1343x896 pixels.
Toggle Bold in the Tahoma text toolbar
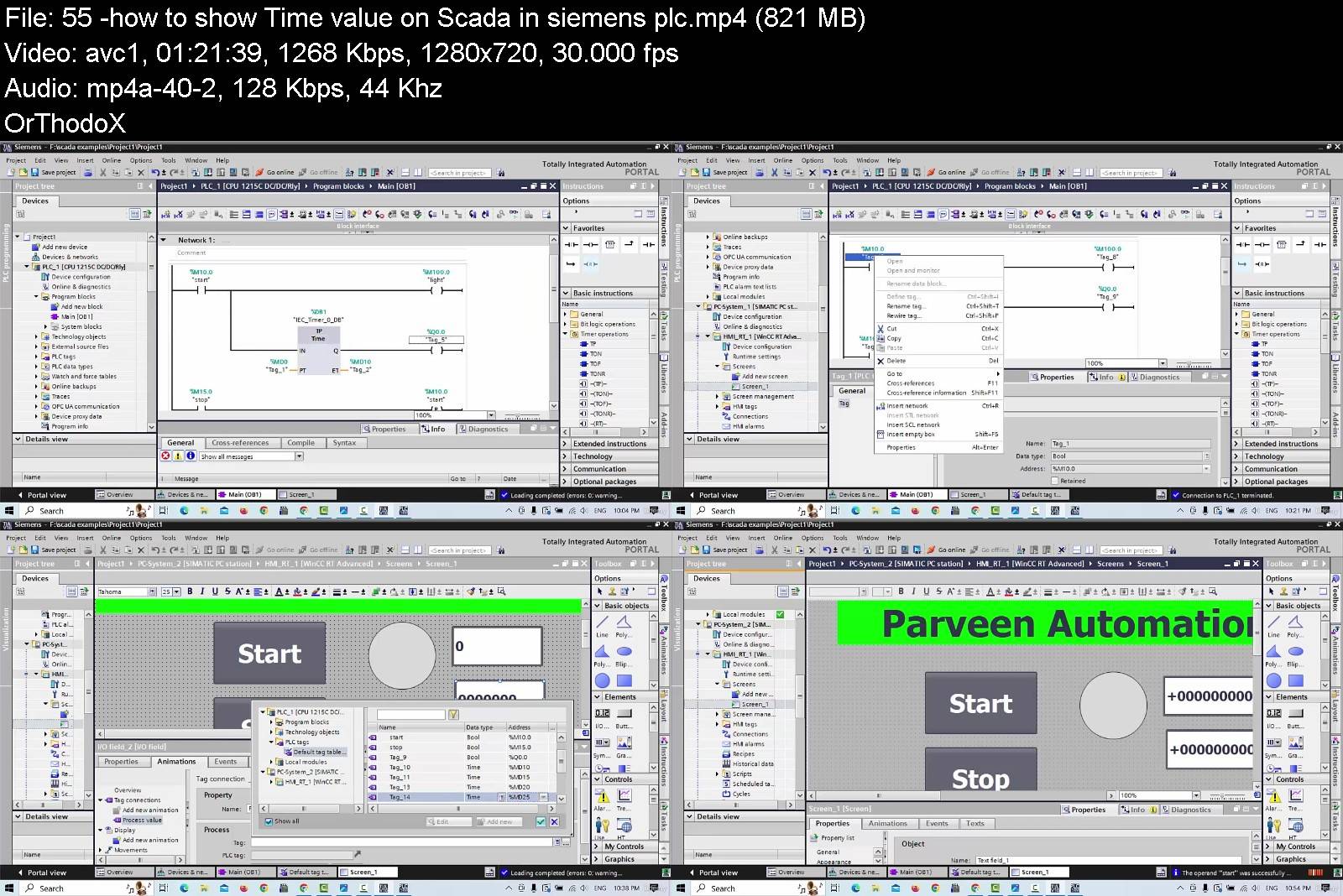190,591
